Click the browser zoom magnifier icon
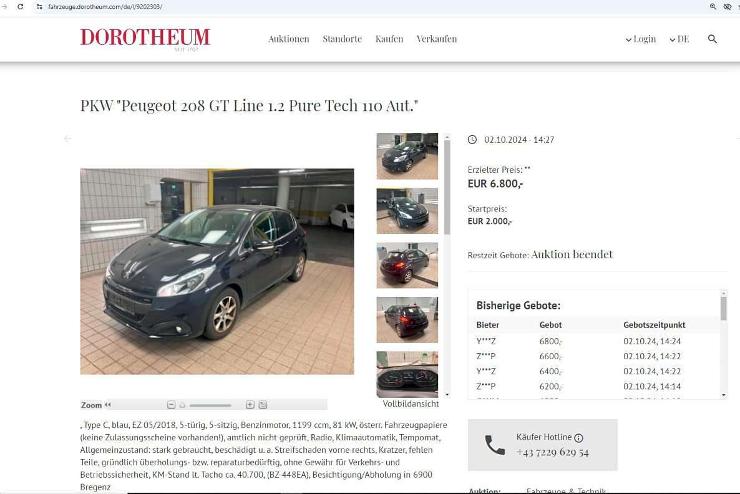 point(713,7)
